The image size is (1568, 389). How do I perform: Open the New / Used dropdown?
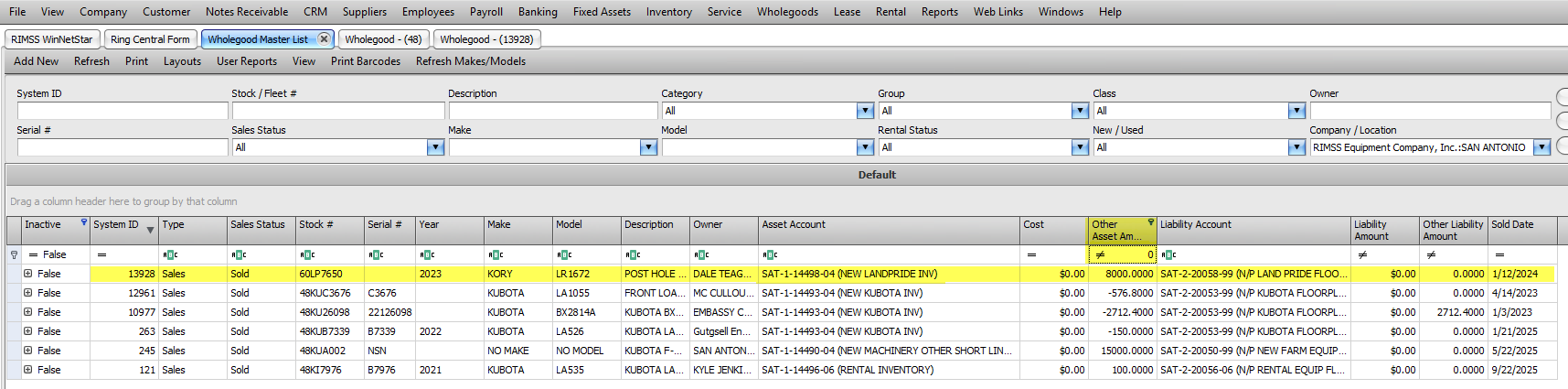tap(1296, 147)
